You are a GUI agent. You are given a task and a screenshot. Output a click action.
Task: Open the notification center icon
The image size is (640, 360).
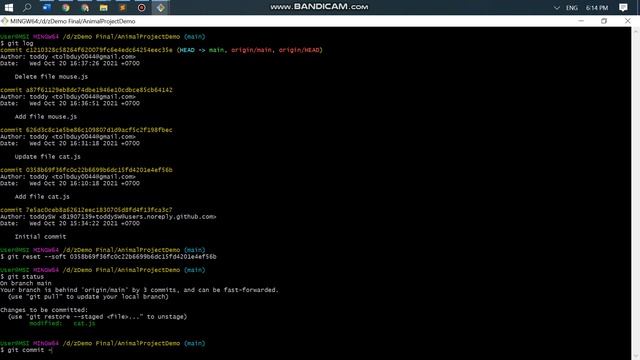623,7
